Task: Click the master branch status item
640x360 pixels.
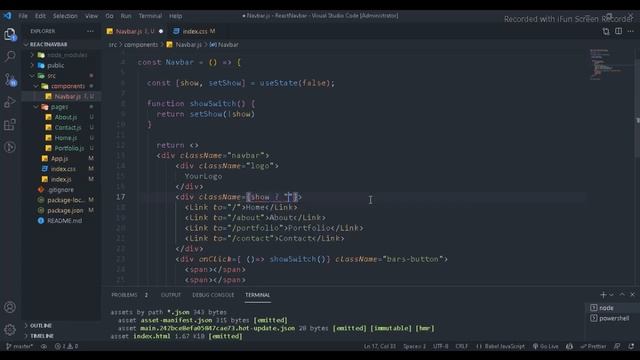Action: [19, 347]
